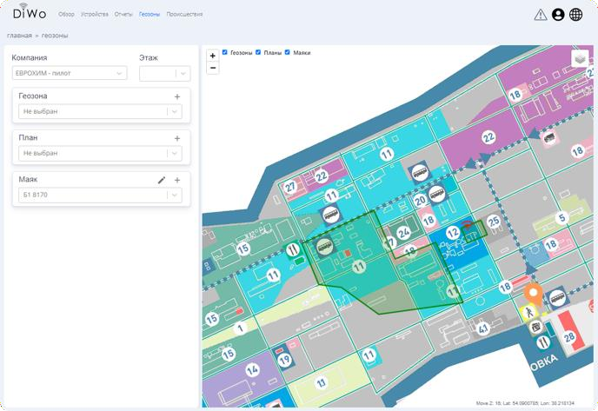This screenshot has height=411, width=598.
Task: Open the Отчеты section
Action: (124, 14)
